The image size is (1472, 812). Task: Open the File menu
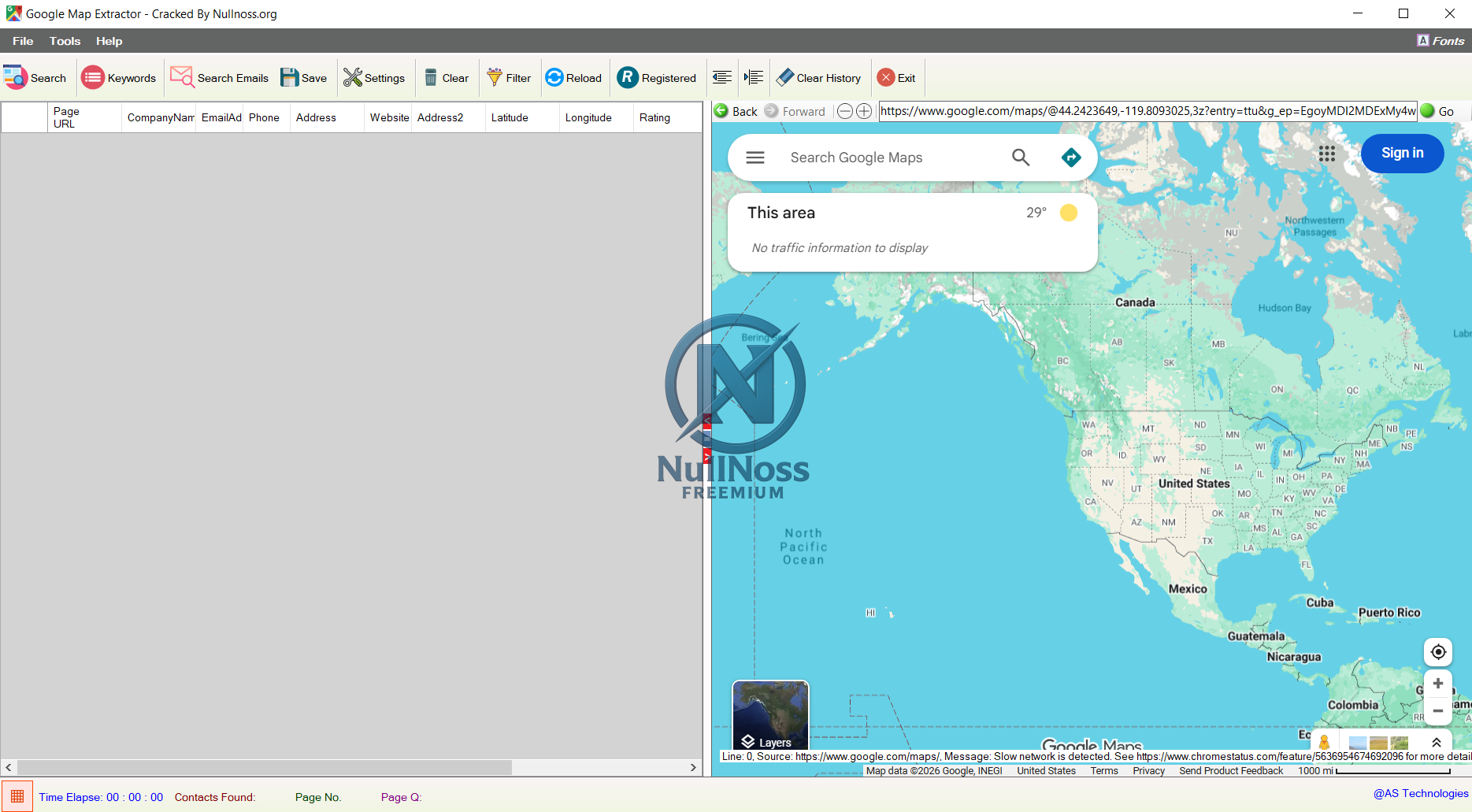point(23,41)
